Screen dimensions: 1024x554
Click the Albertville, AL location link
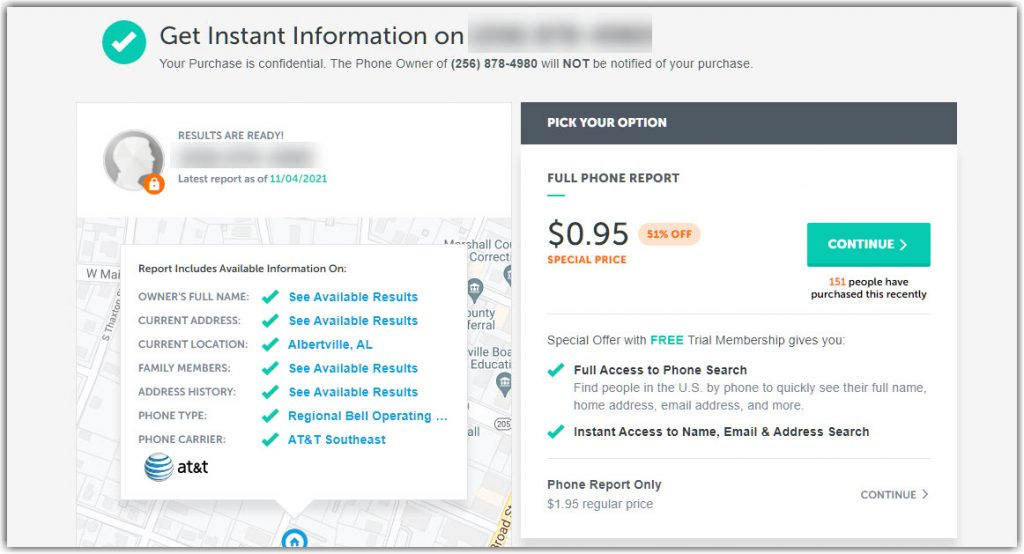[330, 344]
